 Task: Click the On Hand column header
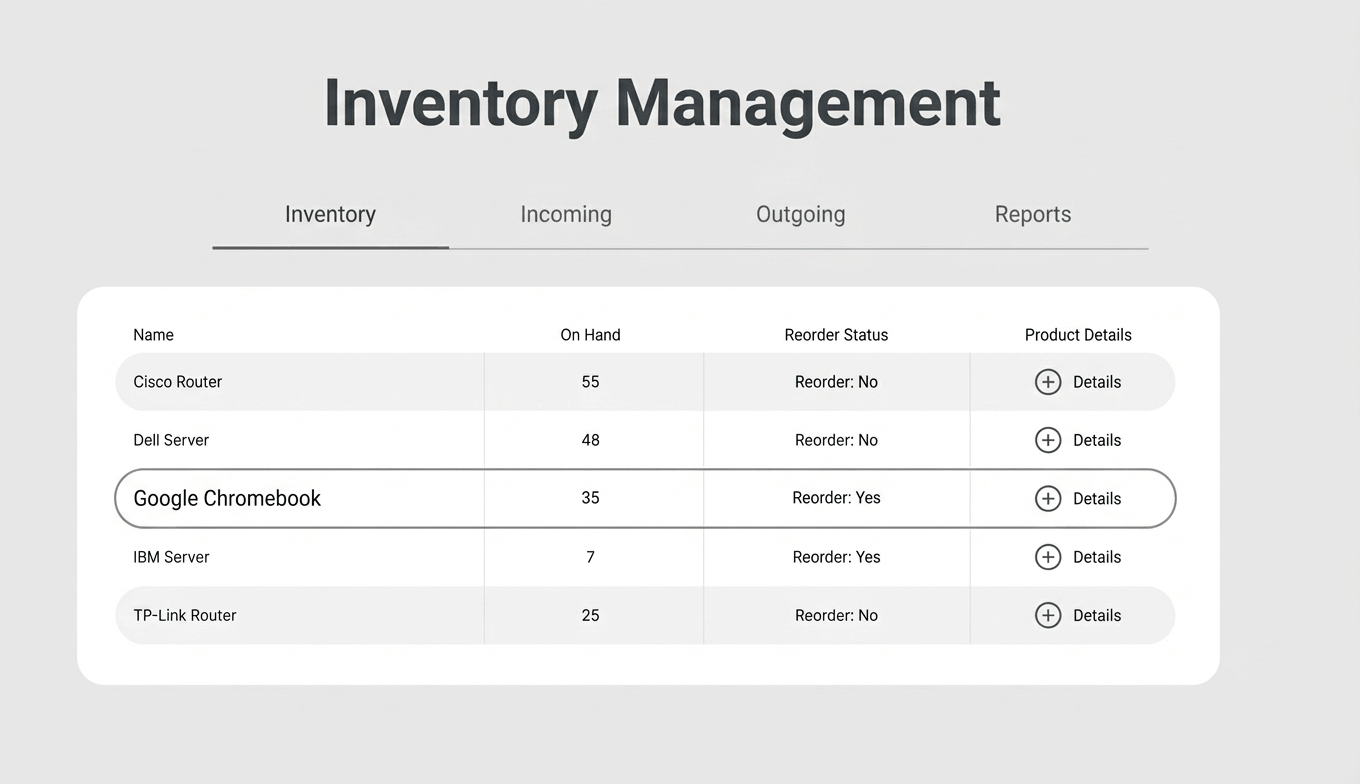590,335
